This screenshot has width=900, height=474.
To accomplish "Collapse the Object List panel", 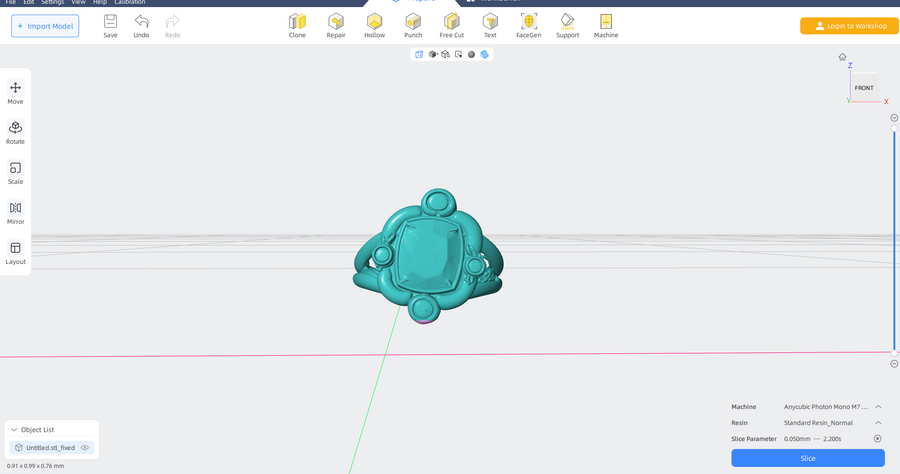I will (x=14, y=429).
